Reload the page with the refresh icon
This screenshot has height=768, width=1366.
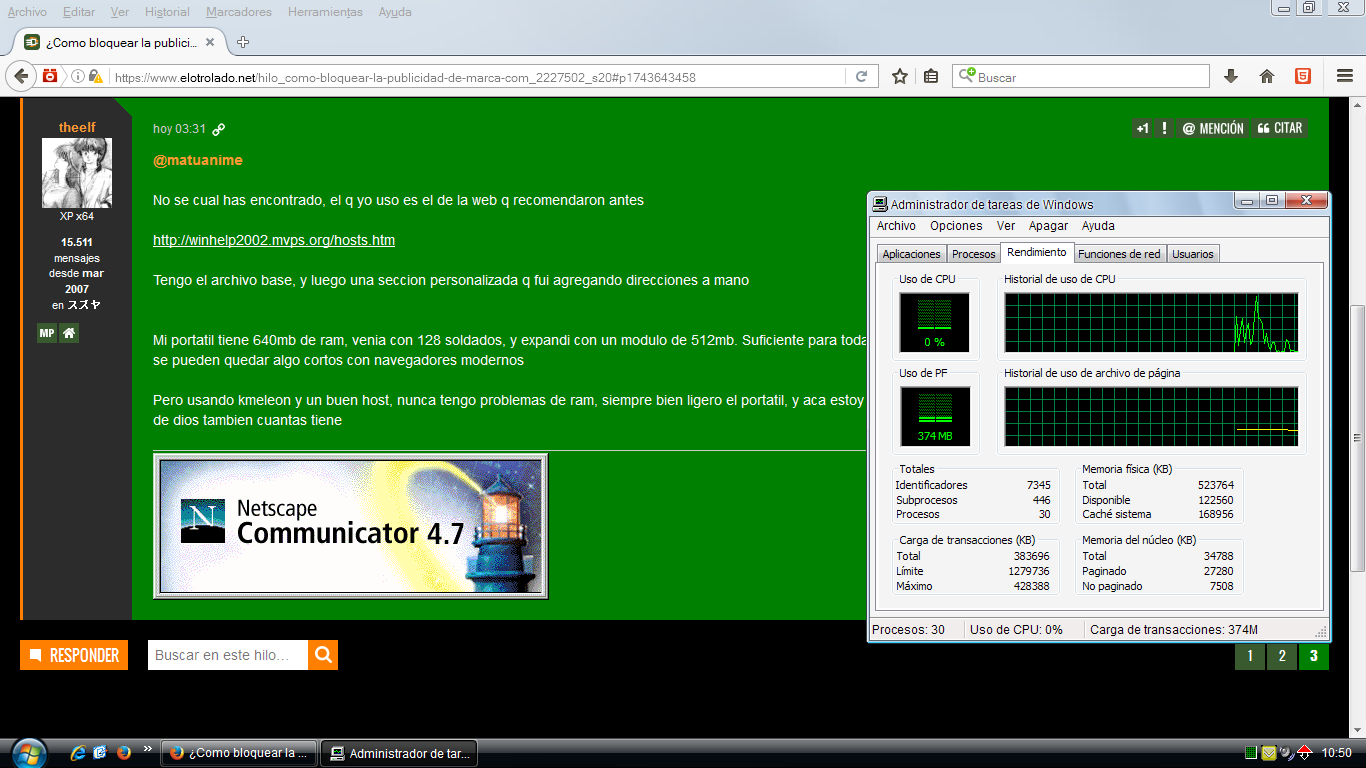(x=861, y=76)
